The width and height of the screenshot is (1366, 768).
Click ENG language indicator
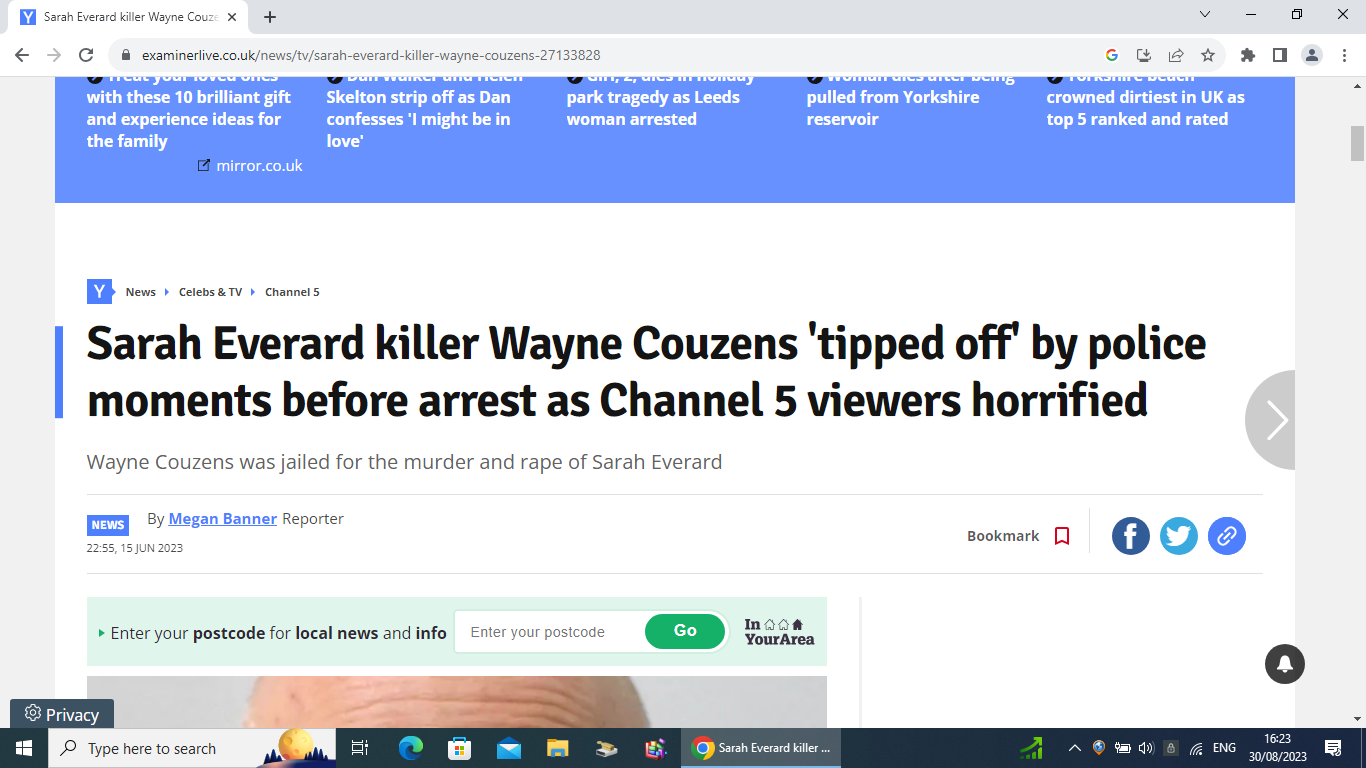click(1224, 748)
